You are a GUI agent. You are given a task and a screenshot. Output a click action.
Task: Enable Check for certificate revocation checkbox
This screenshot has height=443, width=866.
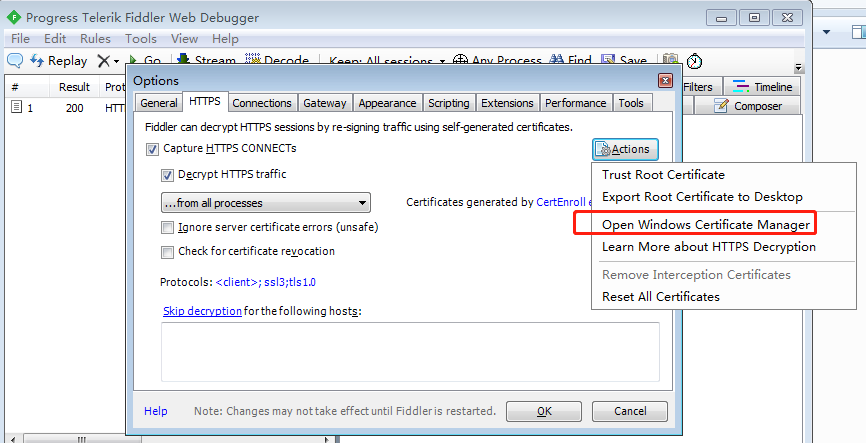tap(167, 252)
